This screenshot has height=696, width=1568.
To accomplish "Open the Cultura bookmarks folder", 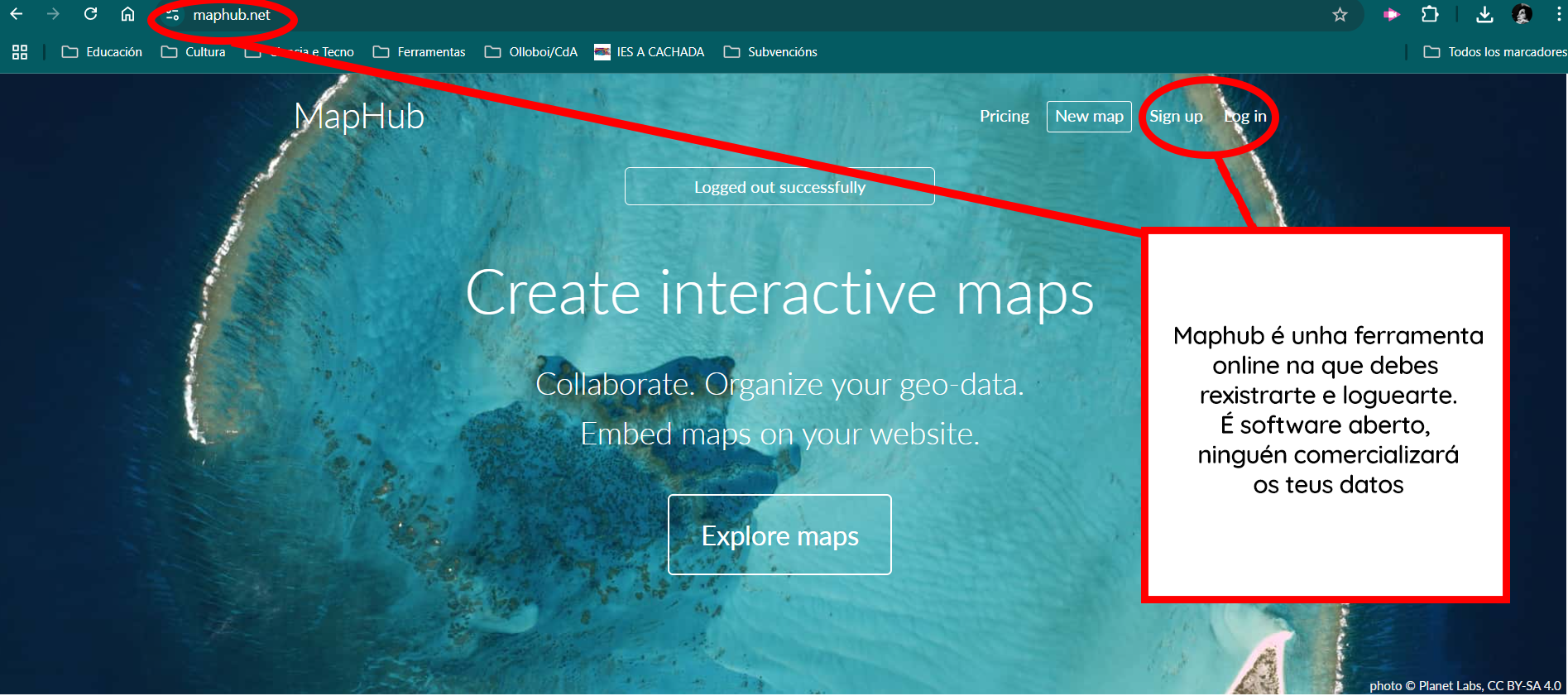I will [193, 52].
